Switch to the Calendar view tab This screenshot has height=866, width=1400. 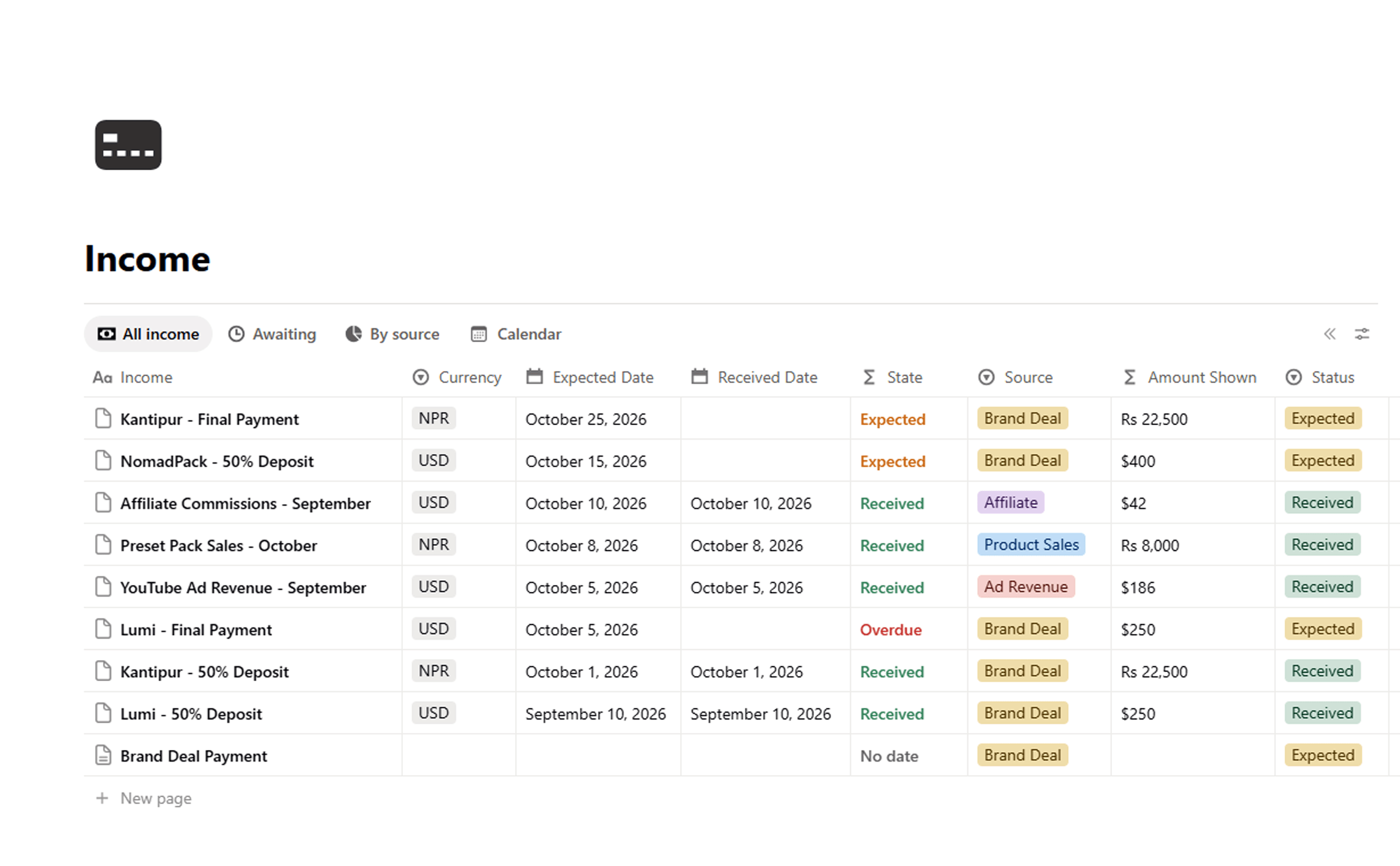[516, 334]
